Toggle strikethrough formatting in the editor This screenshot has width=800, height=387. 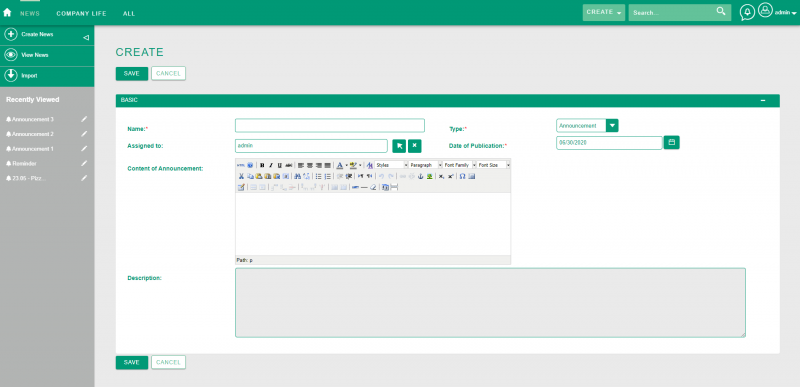point(289,165)
